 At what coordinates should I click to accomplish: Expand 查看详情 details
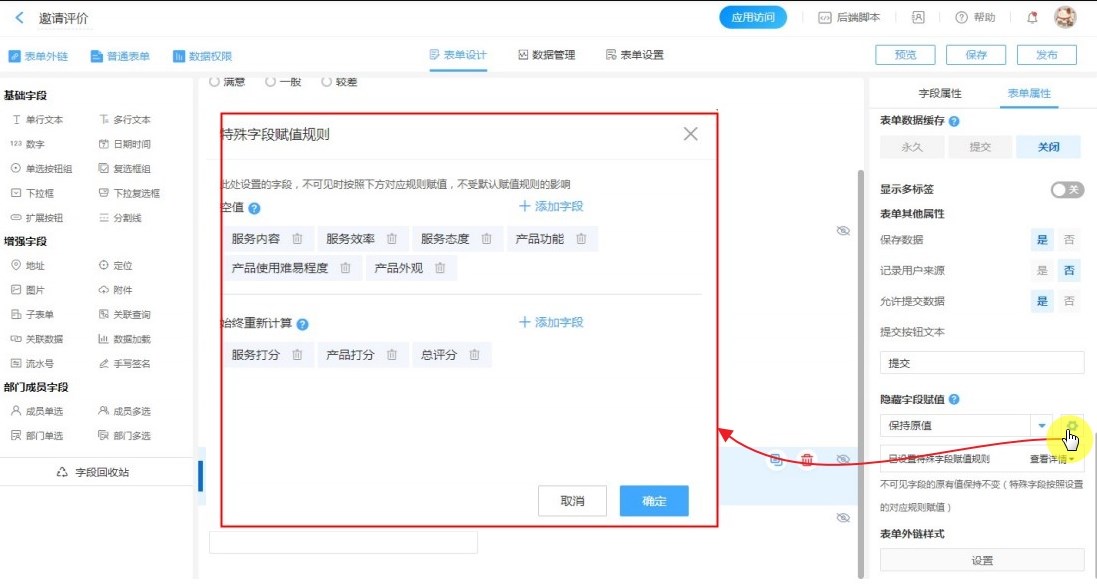point(1052,460)
